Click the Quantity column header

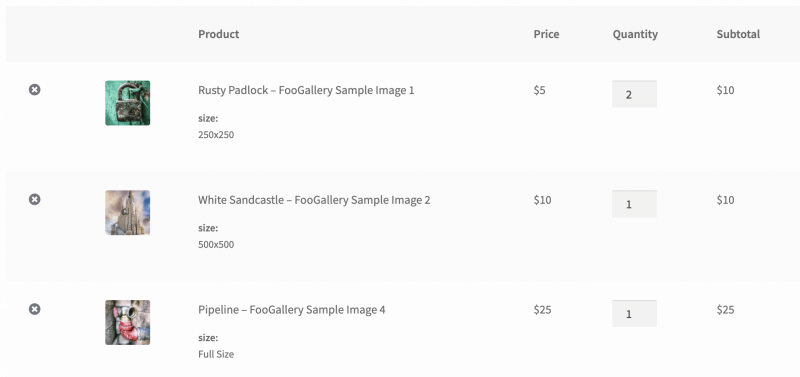[x=635, y=34]
